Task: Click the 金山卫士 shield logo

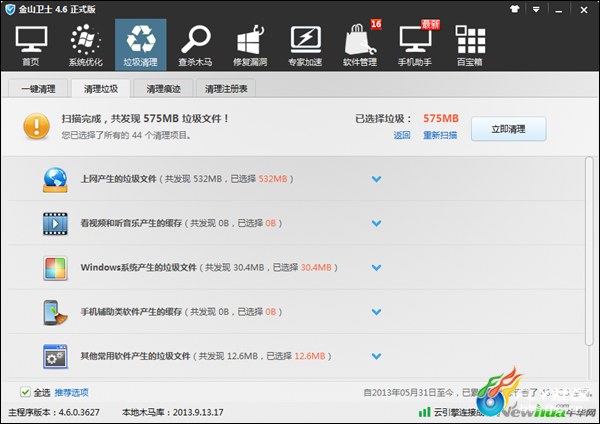Action: [10, 9]
